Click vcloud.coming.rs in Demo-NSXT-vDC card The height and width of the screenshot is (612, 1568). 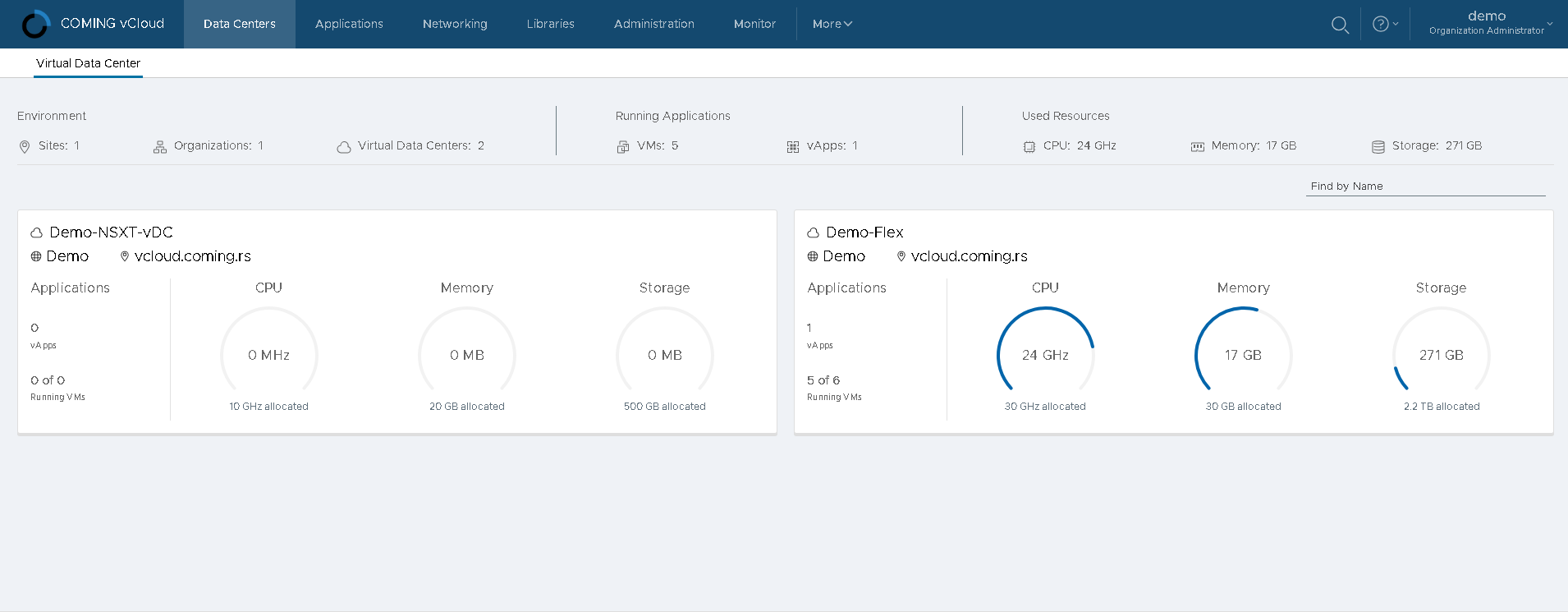tap(193, 256)
